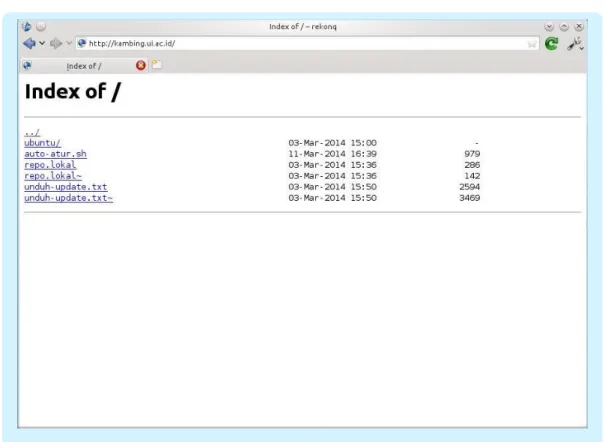Click the globe site icon in the address bar
The image size is (605, 442).
81,43
